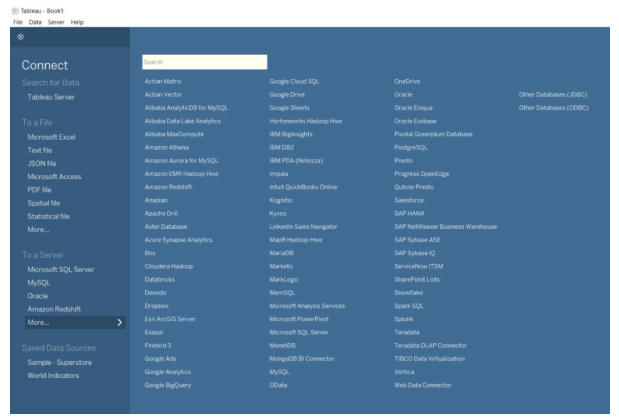Select the Google Cloud SQL connector

[294, 81]
